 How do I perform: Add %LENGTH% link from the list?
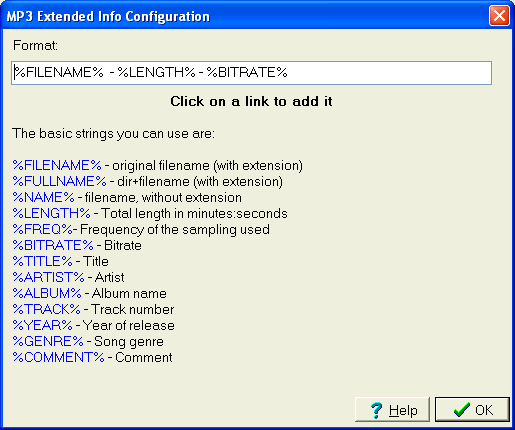pyautogui.click(x=51, y=213)
